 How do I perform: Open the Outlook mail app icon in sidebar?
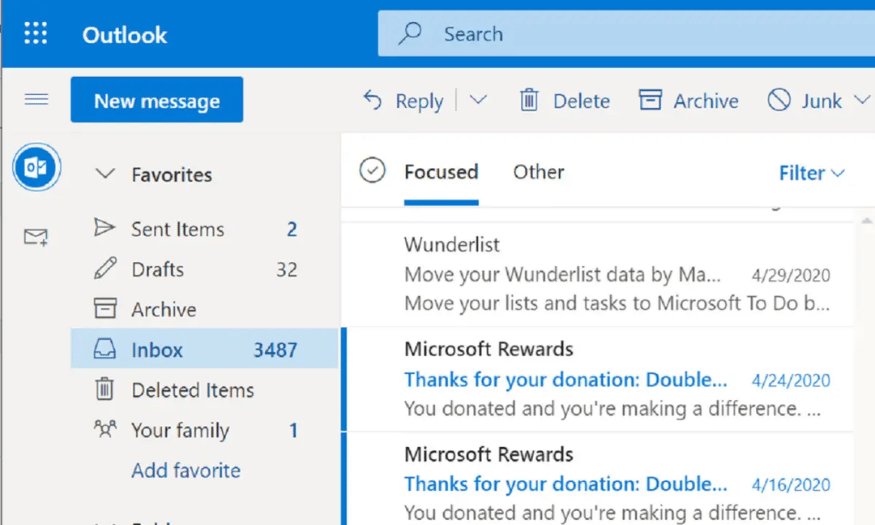pos(37,167)
